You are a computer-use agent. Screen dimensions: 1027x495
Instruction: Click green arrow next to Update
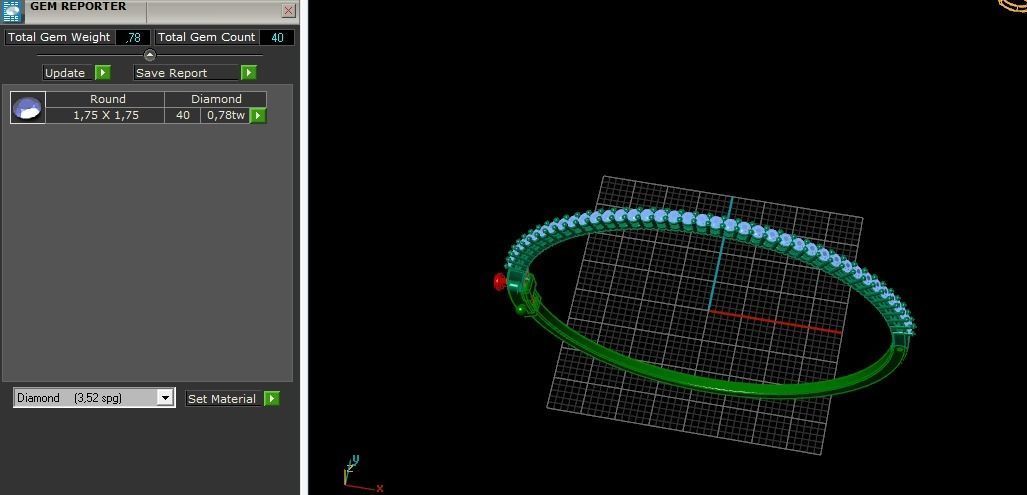point(103,73)
